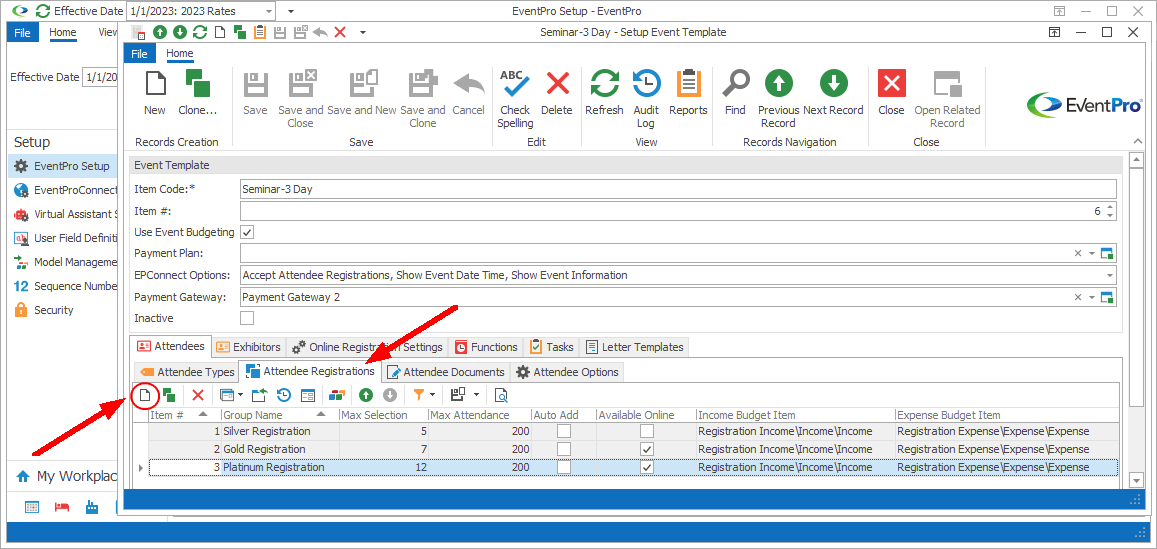The width and height of the screenshot is (1157, 549).
Task: Switch to the Exhibitors tab
Action: click(x=249, y=346)
